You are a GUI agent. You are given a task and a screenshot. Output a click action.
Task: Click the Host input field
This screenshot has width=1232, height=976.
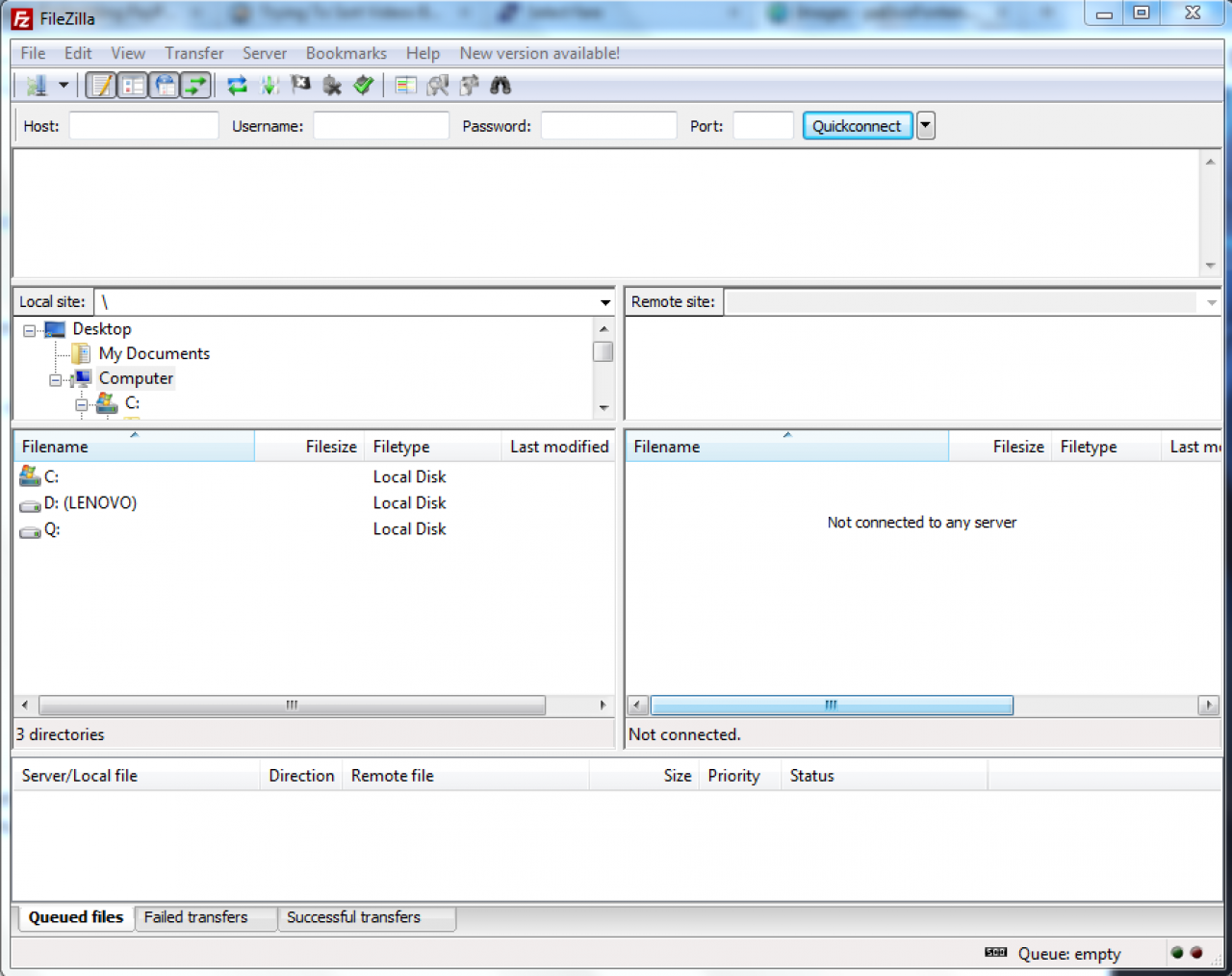(143, 126)
